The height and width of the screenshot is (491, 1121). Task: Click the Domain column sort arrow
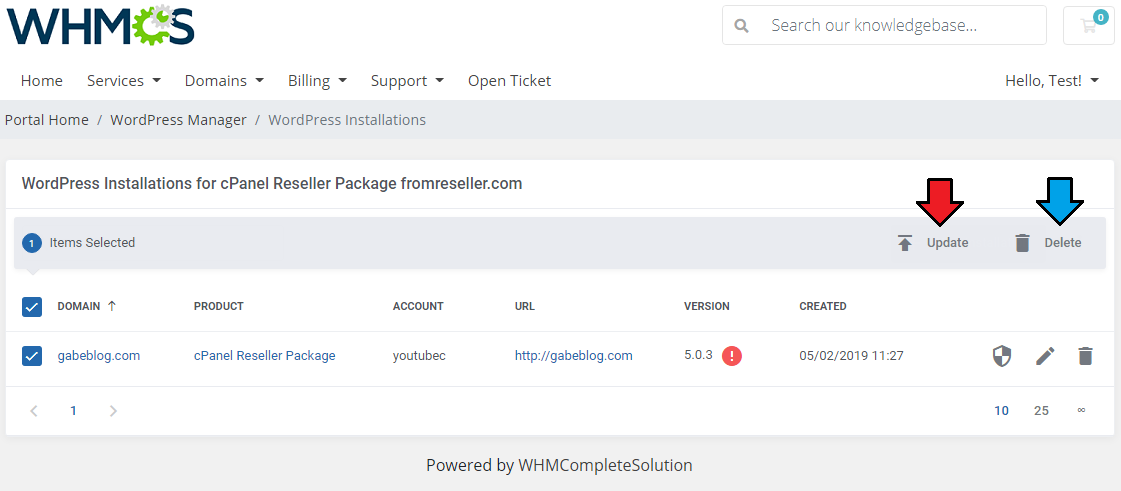pyautogui.click(x=112, y=306)
